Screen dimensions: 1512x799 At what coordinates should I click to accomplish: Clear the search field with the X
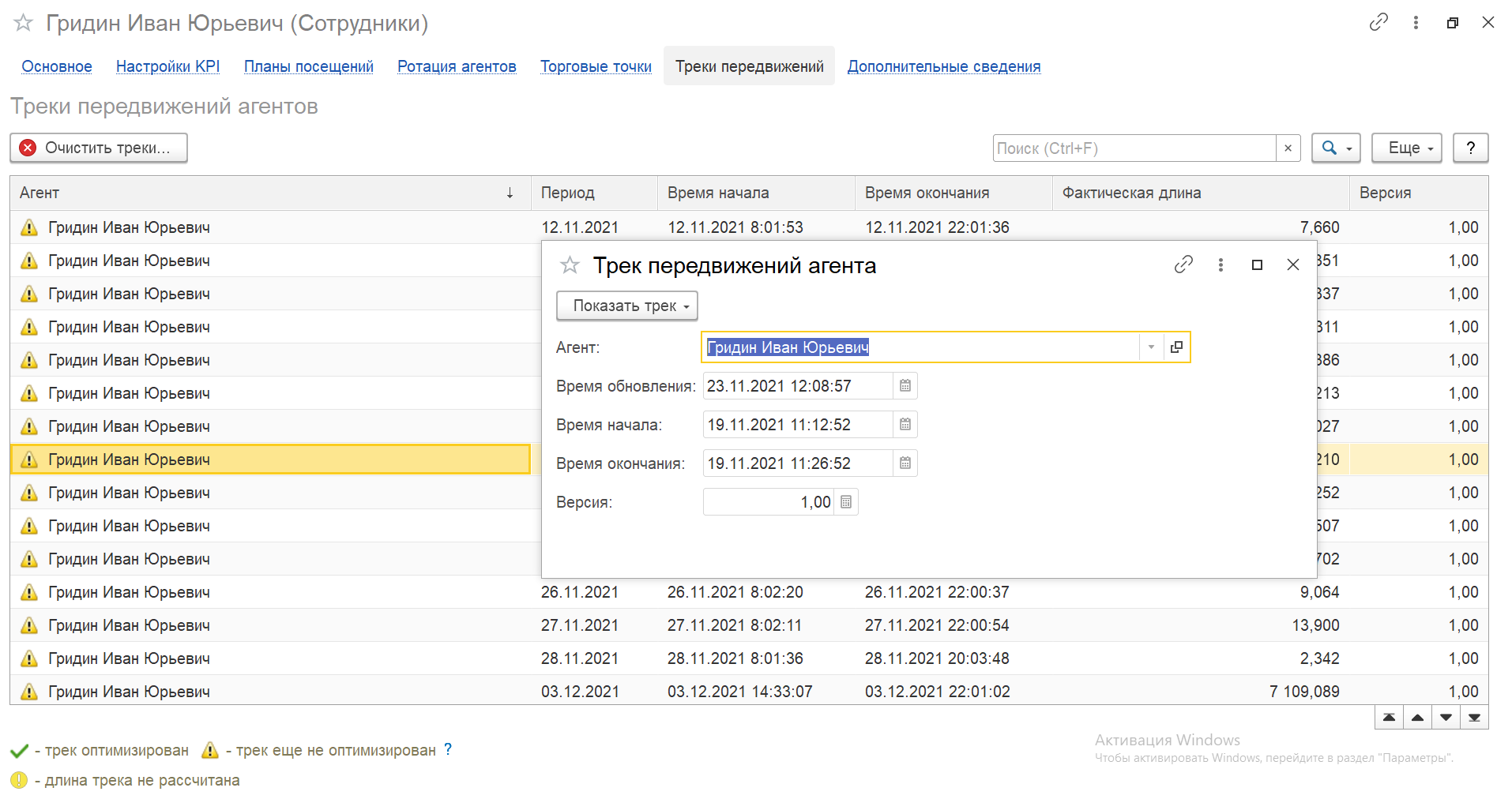[1288, 148]
